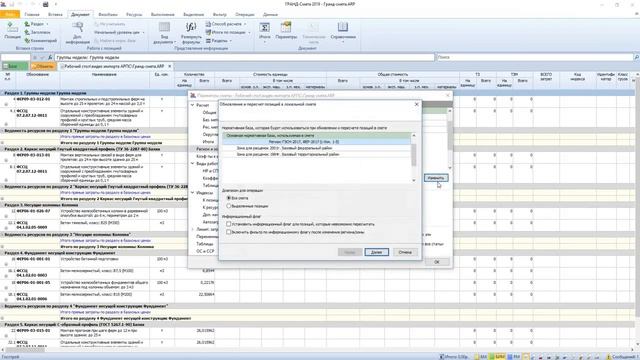Check the set information flag checkbox
Screen dimensions: 640x360
tap(229, 224)
